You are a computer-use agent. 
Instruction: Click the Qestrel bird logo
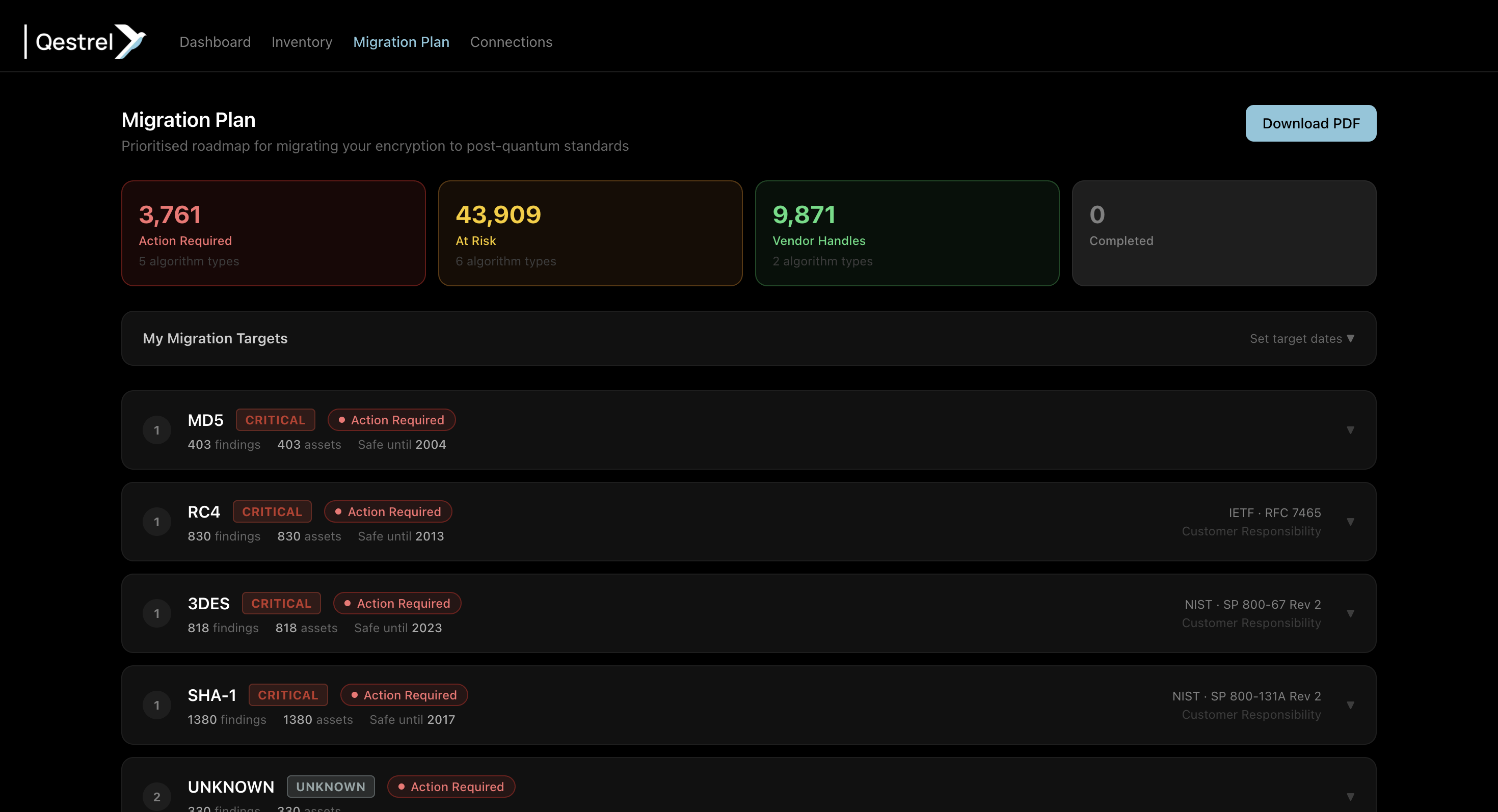pyautogui.click(x=130, y=41)
